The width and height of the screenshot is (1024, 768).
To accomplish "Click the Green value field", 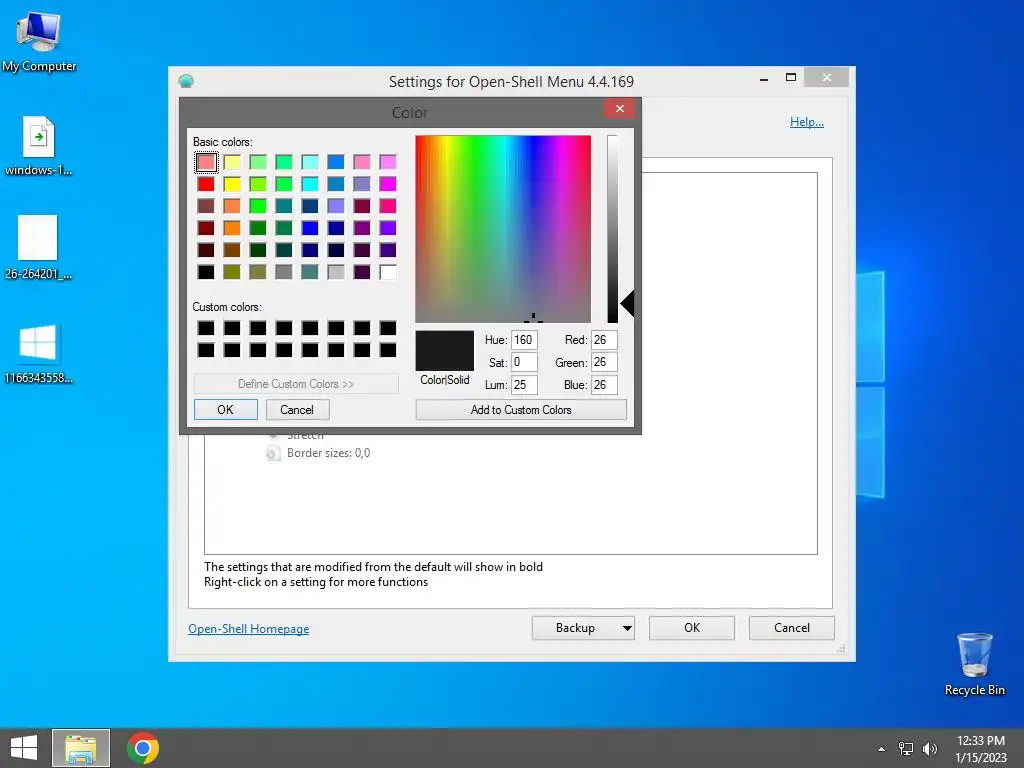I will (604, 362).
